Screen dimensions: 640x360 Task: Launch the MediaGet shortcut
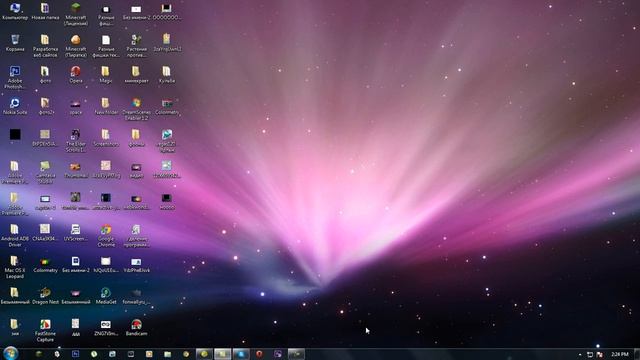[x=106, y=296]
